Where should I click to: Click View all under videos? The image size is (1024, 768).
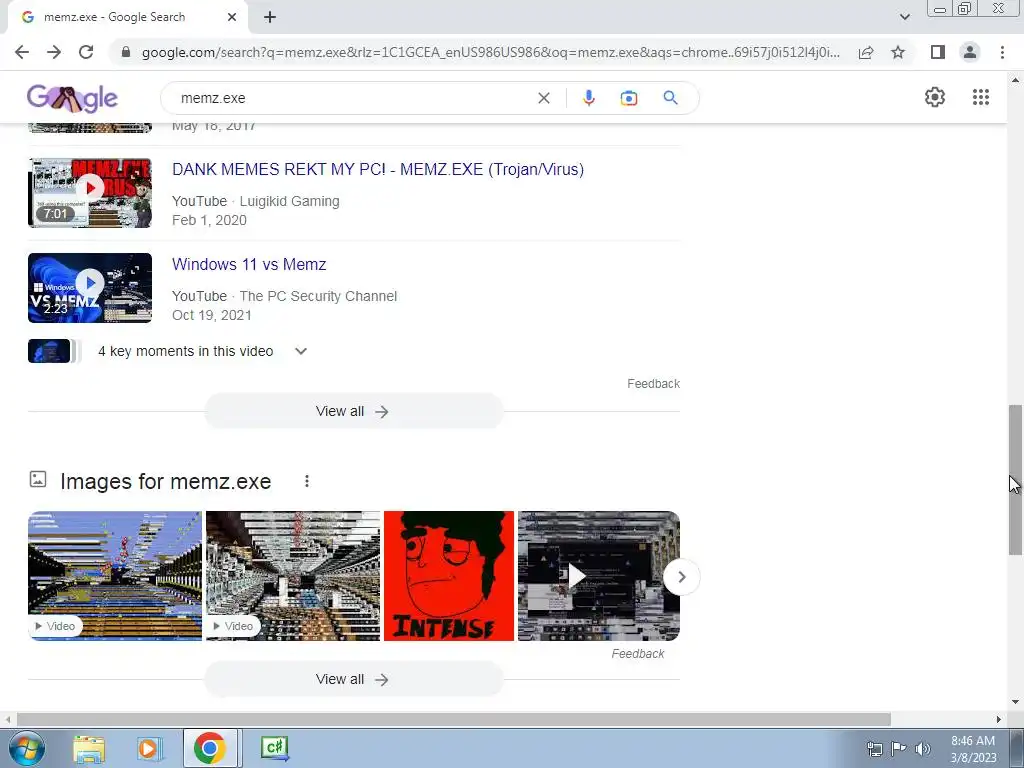pyautogui.click(x=353, y=411)
